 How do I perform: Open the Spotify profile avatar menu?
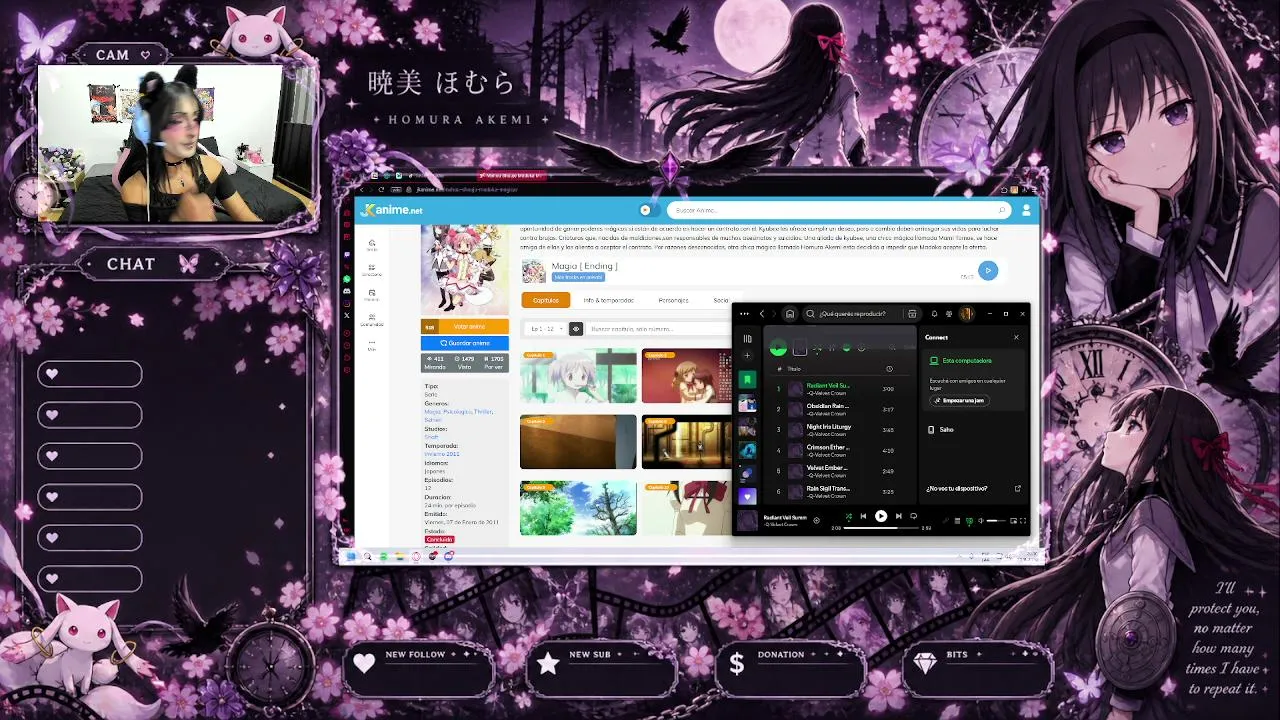pyautogui.click(x=966, y=314)
